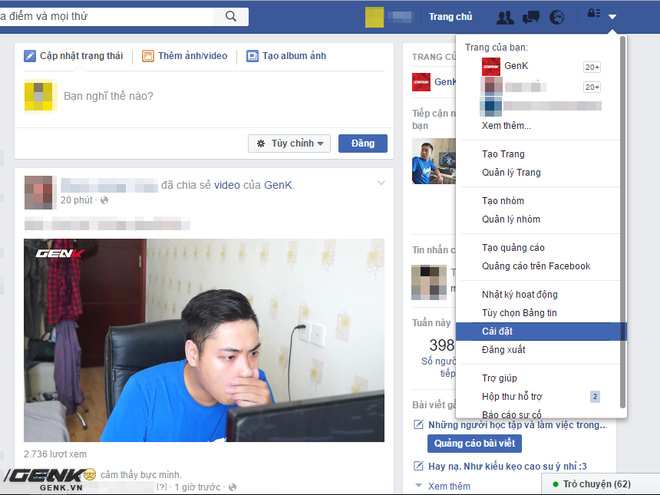The height and width of the screenshot is (495, 660).
Task: Click the dropdown menu's vertical scrollbar
Action: coord(623,222)
